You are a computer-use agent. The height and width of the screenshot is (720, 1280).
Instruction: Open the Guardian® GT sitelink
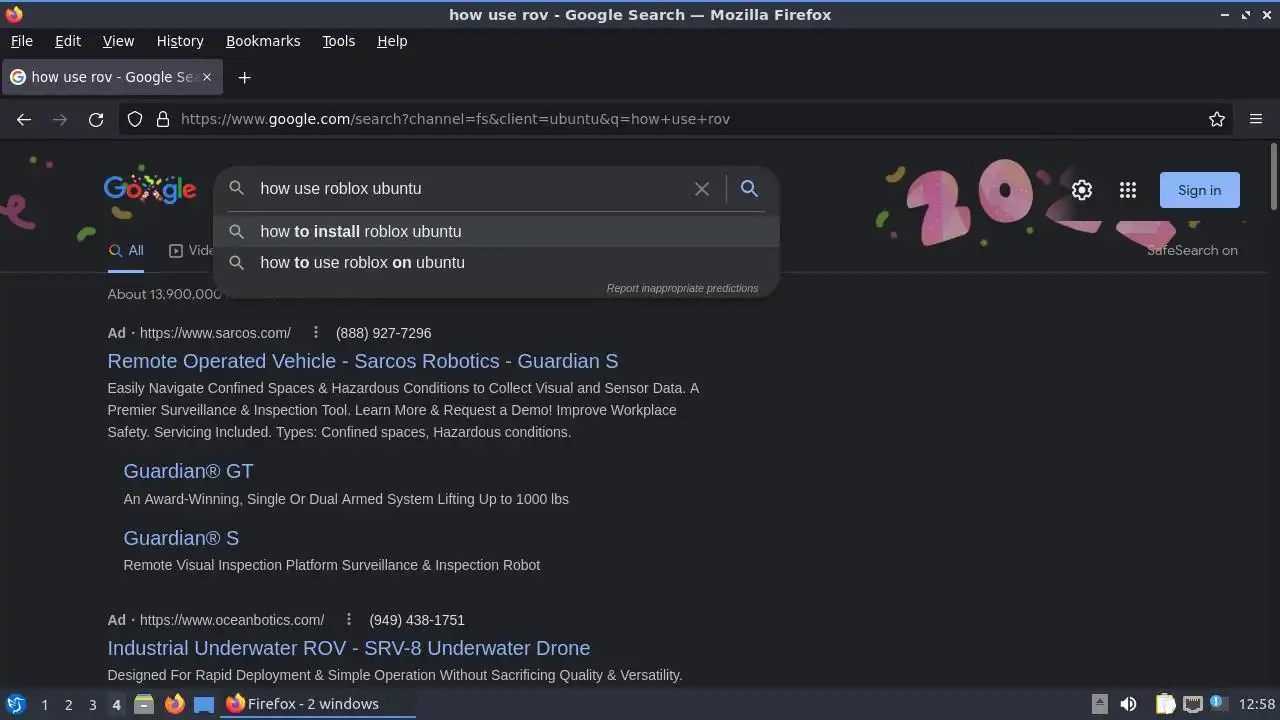[x=188, y=471]
